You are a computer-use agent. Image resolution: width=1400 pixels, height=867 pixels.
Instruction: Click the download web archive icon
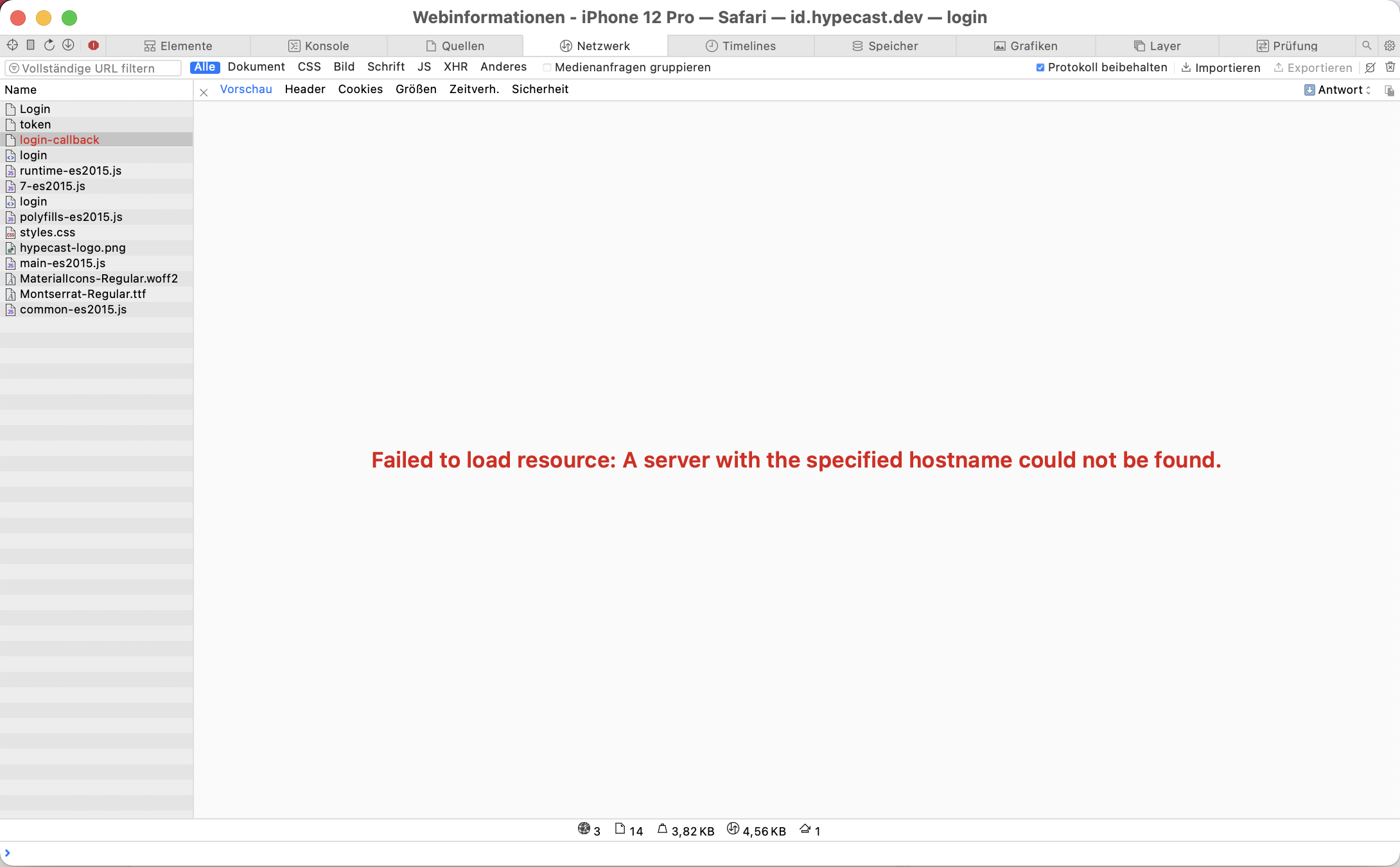pos(68,45)
